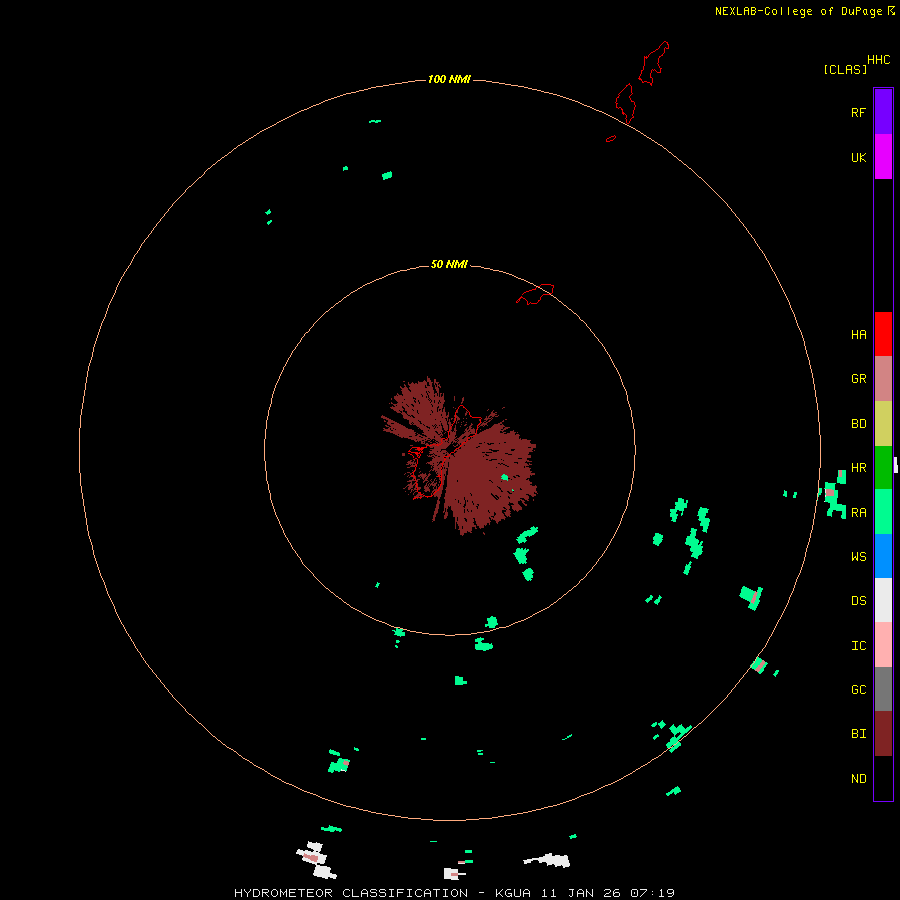Click the RA label in the legend

pyautogui.click(x=858, y=513)
